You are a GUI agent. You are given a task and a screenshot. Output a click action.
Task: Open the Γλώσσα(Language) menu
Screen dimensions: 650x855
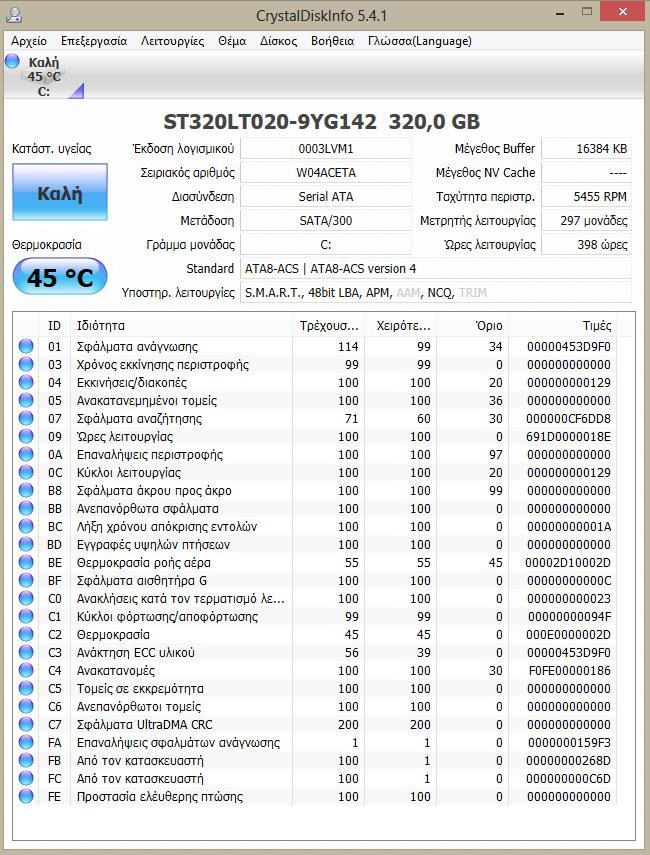pyautogui.click(x=420, y=41)
